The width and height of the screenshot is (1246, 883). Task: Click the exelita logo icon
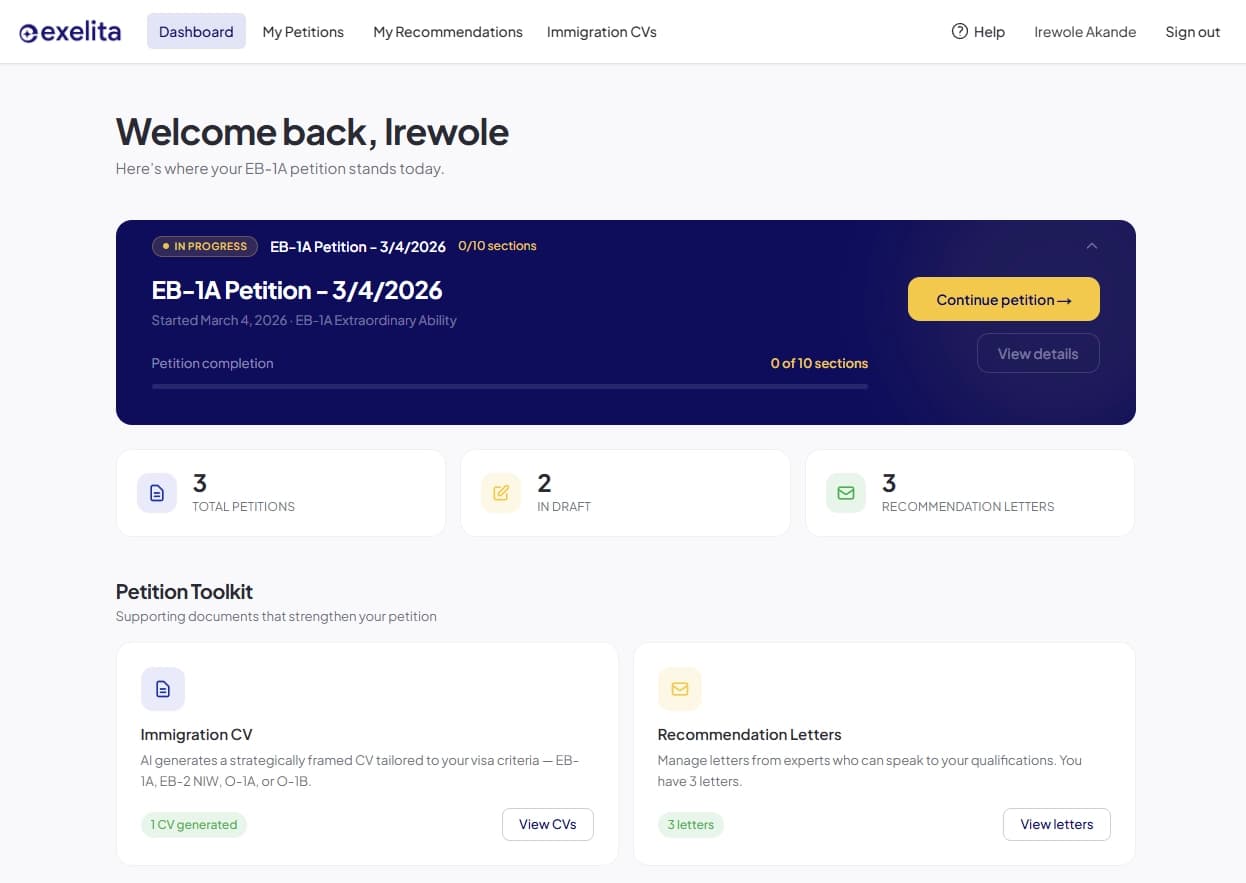(x=28, y=31)
